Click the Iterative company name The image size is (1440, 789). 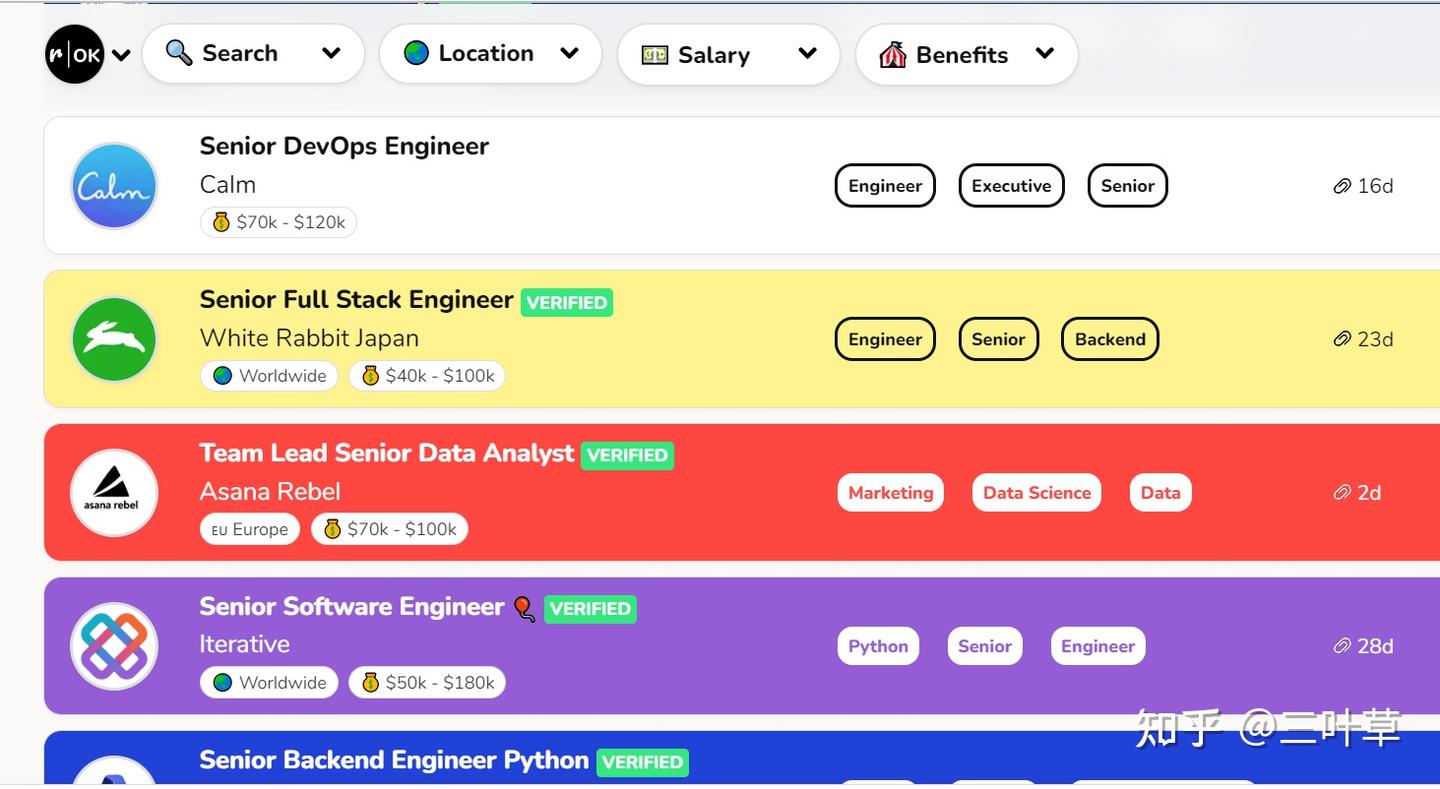[245, 645]
